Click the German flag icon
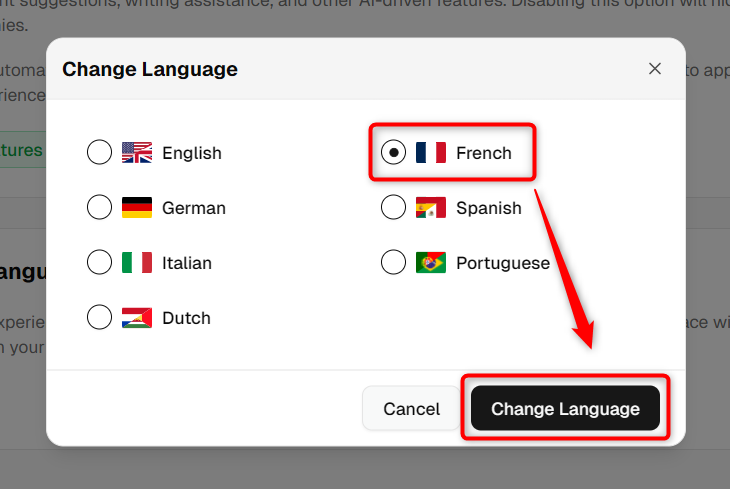Viewport: 730px width, 489px height. pyautogui.click(x=137, y=207)
